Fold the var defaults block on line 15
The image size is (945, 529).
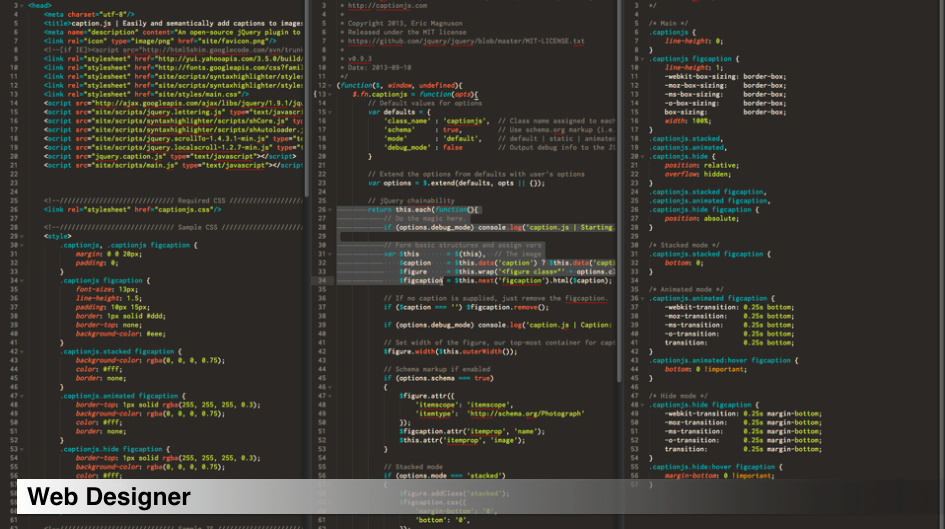[x=330, y=112]
